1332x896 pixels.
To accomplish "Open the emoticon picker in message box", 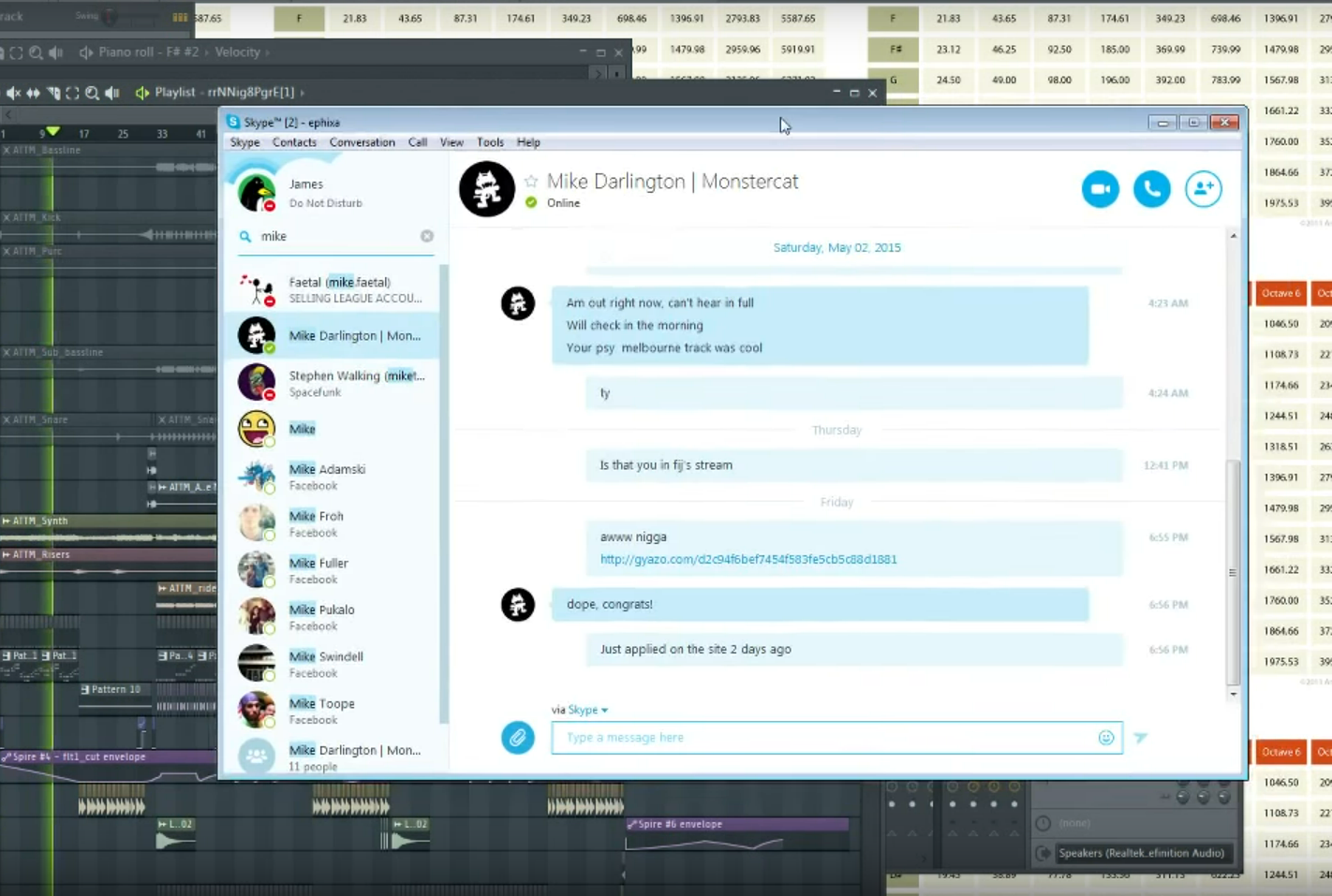I will pyautogui.click(x=1105, y=738).
